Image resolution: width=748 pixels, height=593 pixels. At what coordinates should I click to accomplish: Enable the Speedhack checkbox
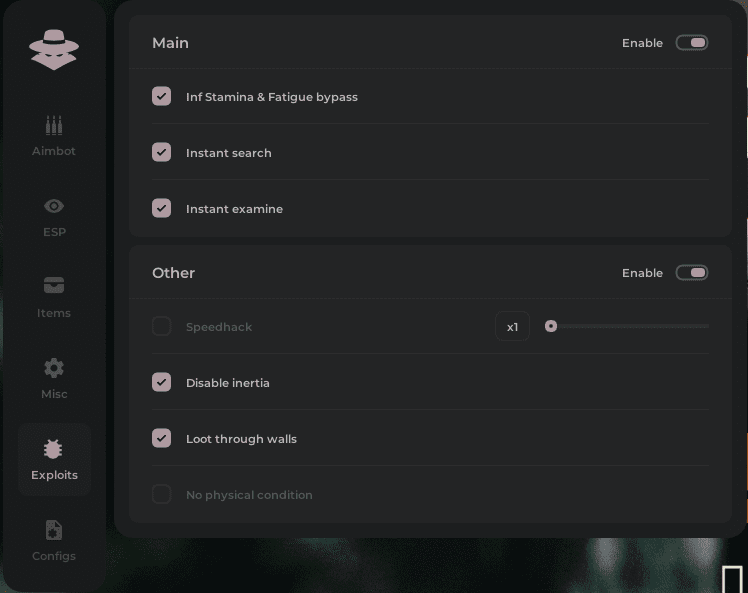click(x=161, y=327)
